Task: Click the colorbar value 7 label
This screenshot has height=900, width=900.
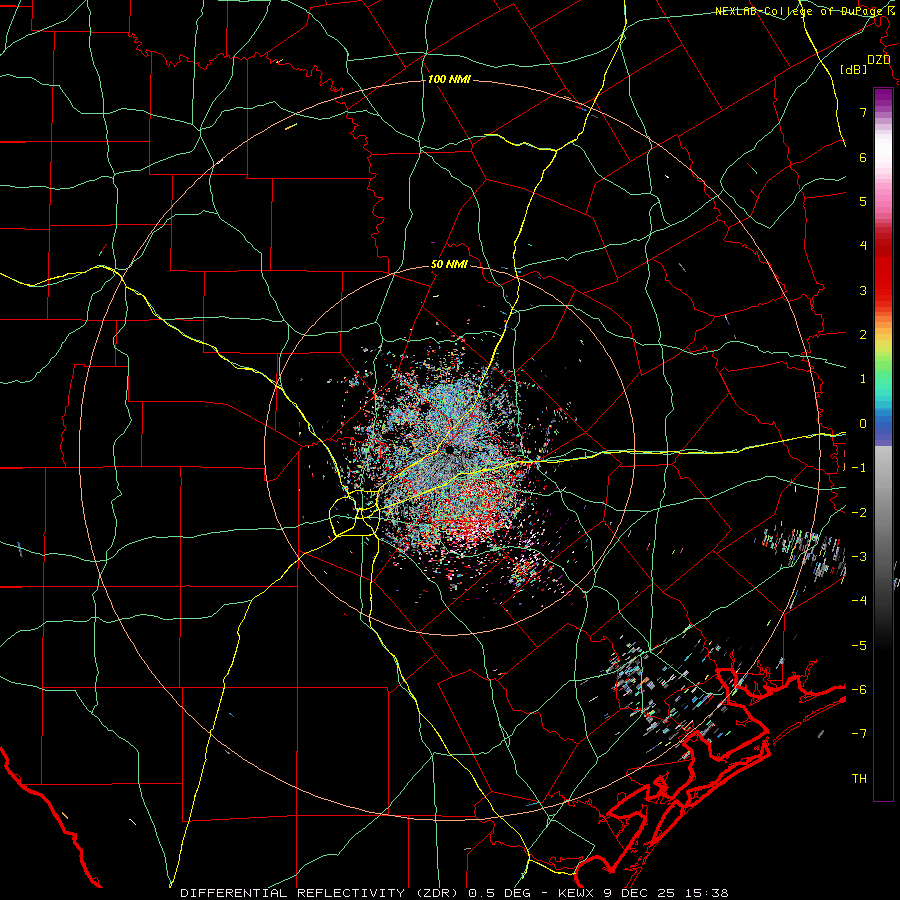Action: 863,112
